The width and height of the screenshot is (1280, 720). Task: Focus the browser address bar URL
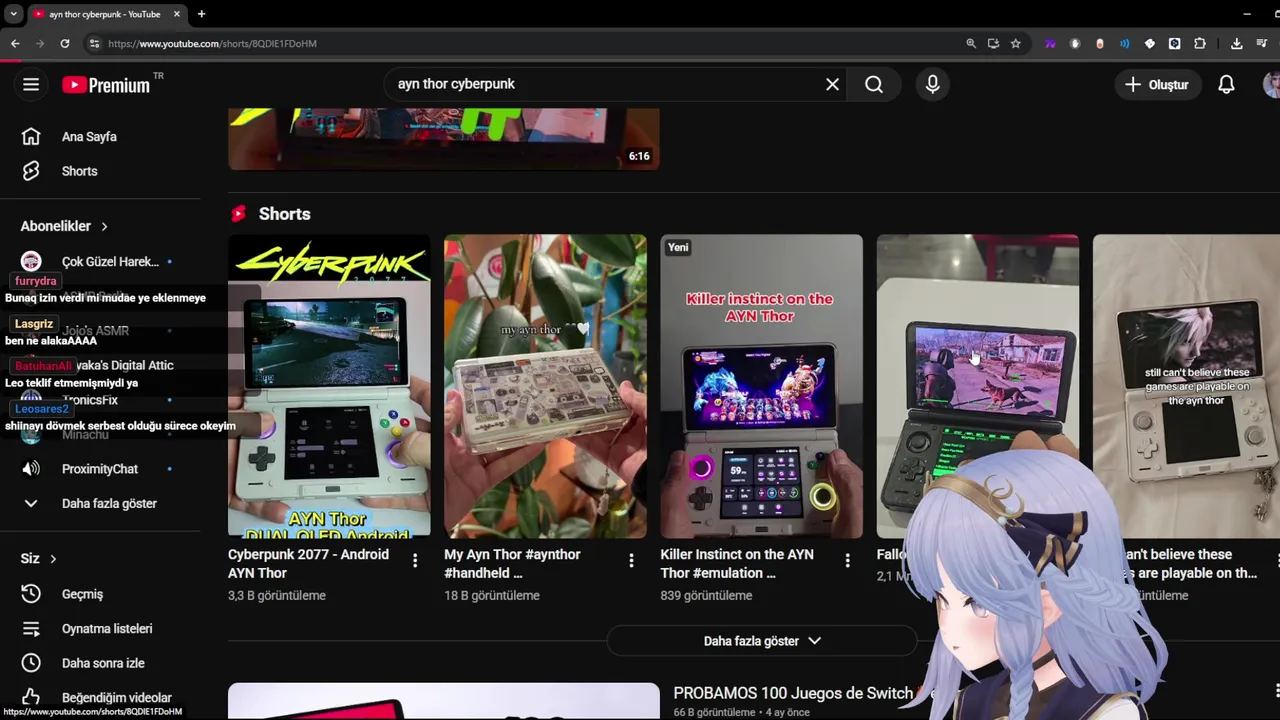tap(212, 44)
